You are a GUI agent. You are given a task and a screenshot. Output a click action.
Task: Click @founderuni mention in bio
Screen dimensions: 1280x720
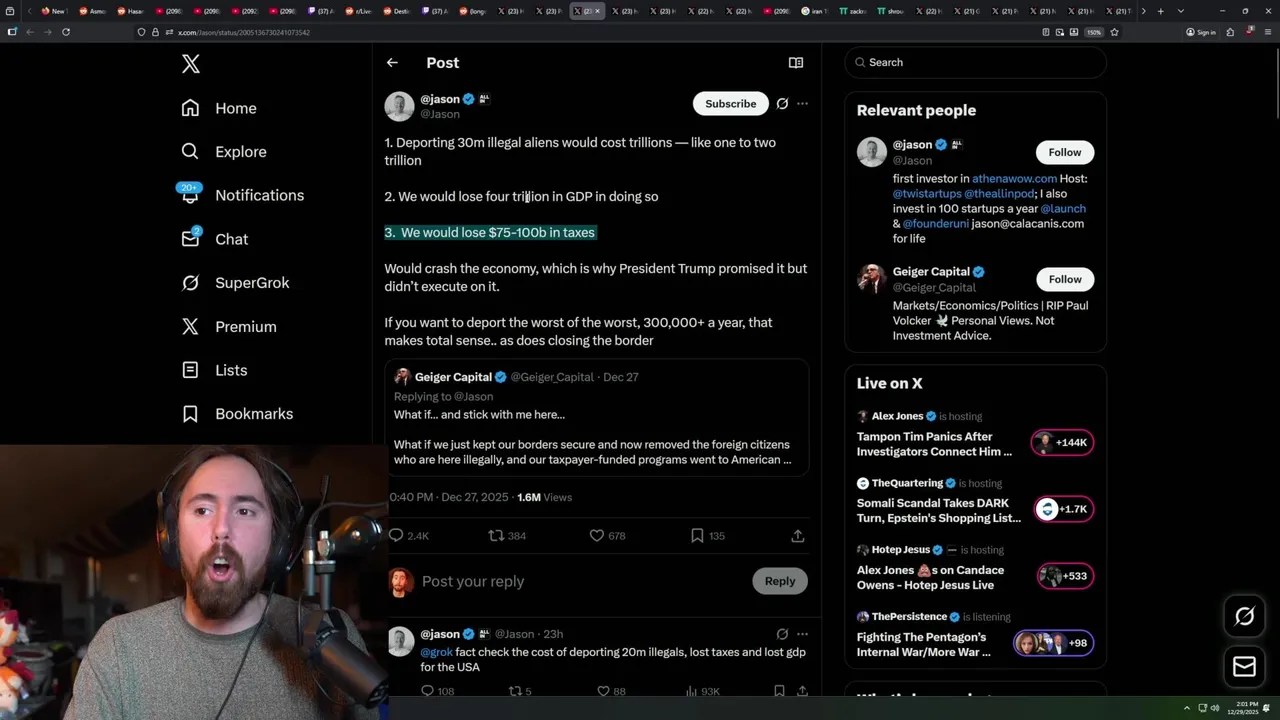point(936,223)
